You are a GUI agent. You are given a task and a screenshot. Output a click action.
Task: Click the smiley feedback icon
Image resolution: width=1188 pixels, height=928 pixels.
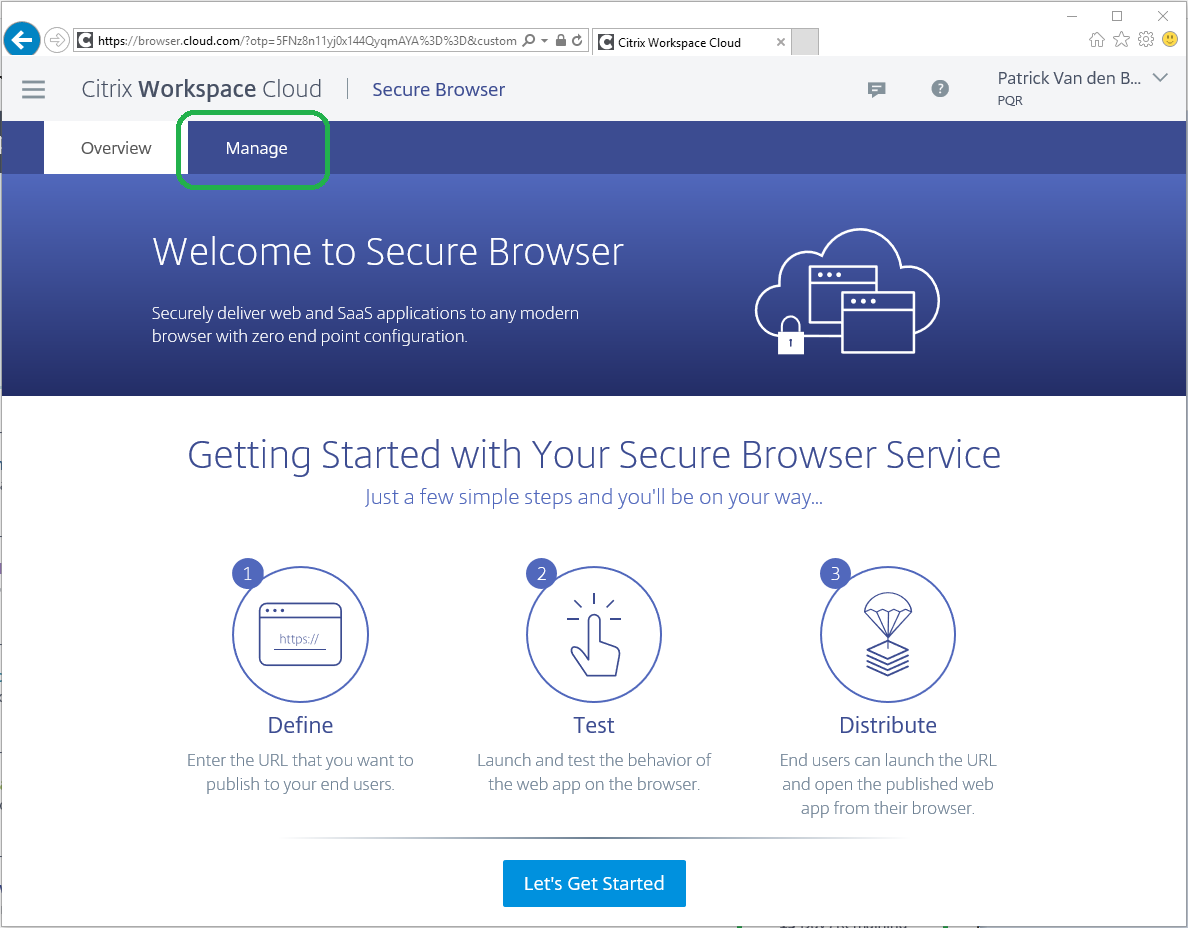(x=1170, y=39)
